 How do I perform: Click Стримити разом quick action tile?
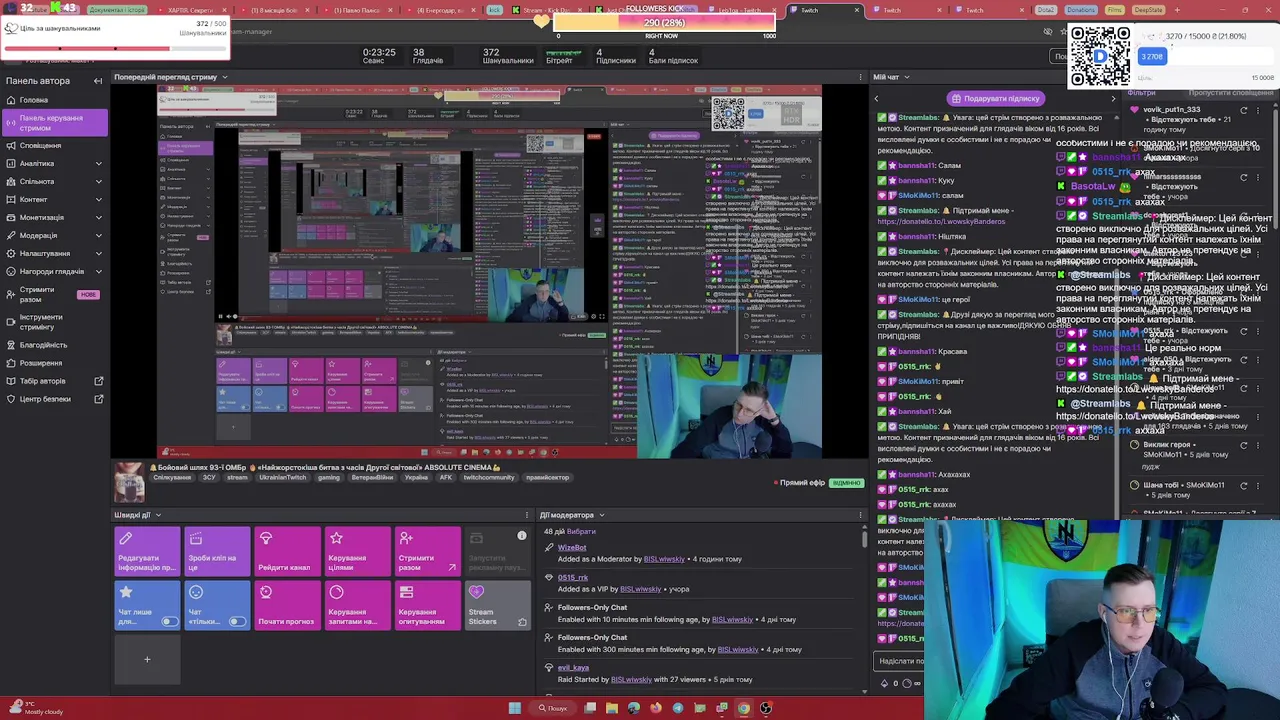[427, 551]
